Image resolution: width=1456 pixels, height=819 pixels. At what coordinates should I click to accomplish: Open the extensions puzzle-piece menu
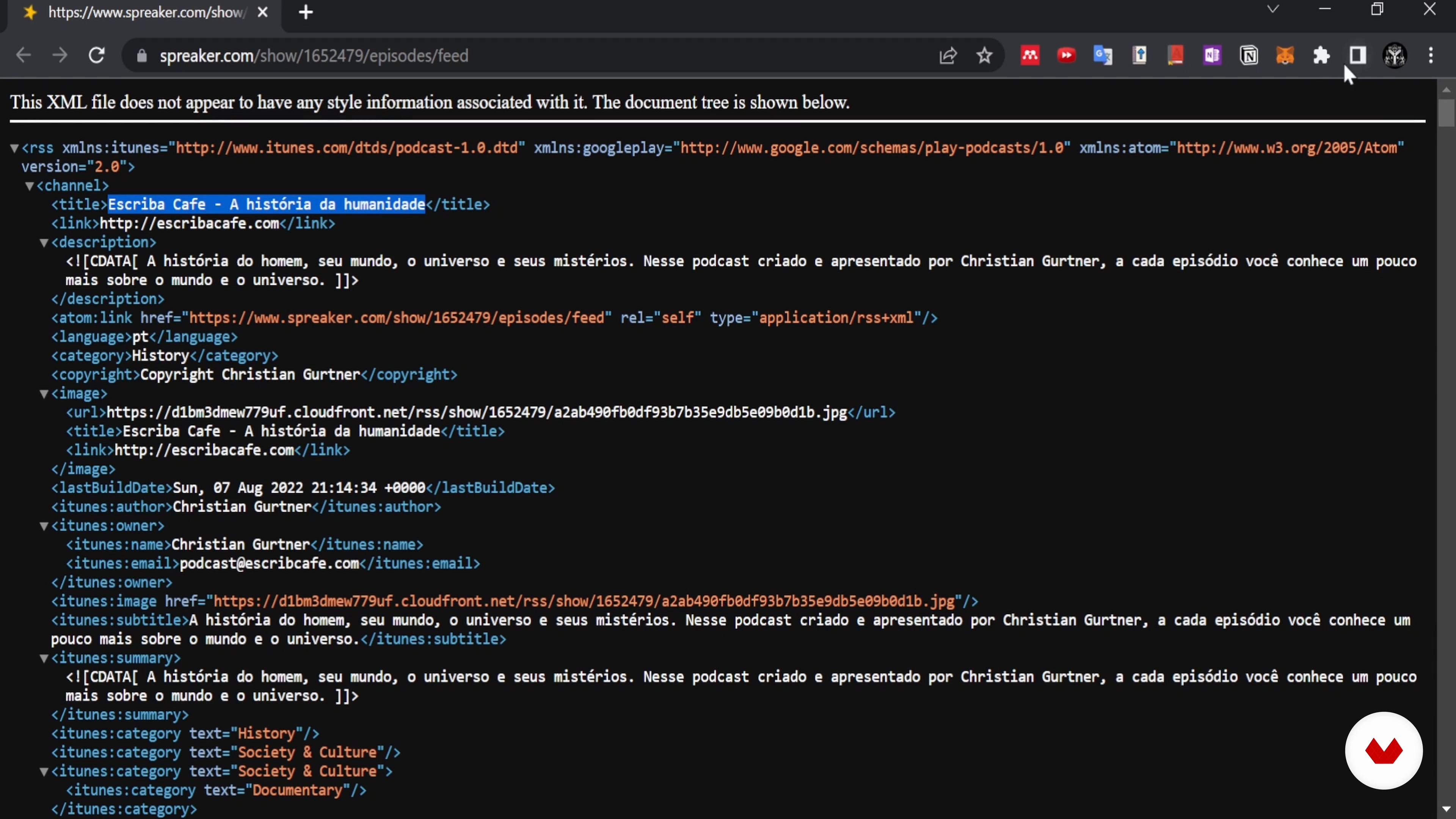pos(1321,55)
